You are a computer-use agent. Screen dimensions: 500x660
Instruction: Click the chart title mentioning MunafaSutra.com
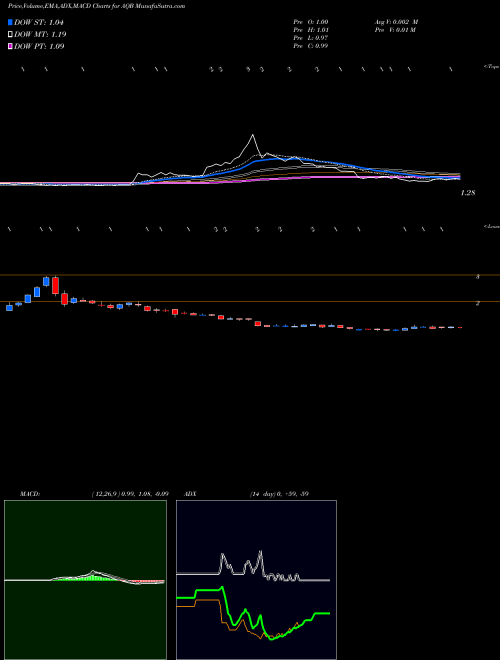tap(97, 6)
